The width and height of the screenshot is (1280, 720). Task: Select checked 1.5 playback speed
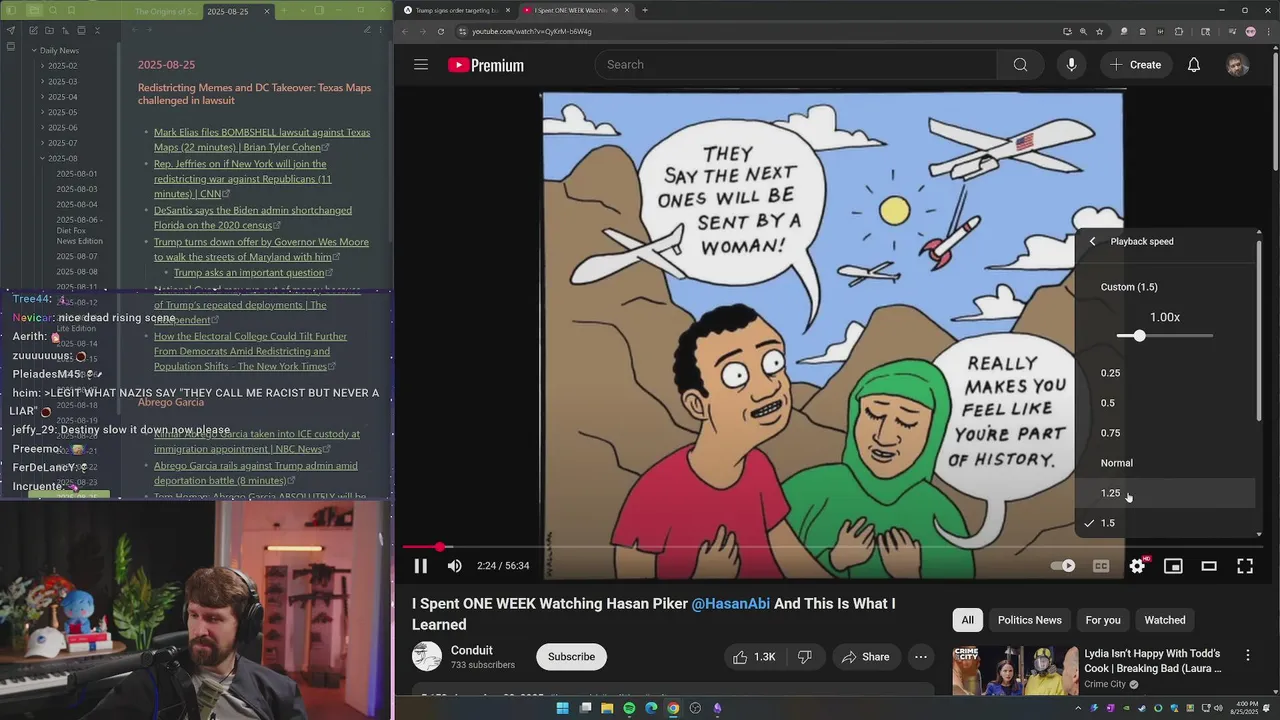pos(1165,523)
